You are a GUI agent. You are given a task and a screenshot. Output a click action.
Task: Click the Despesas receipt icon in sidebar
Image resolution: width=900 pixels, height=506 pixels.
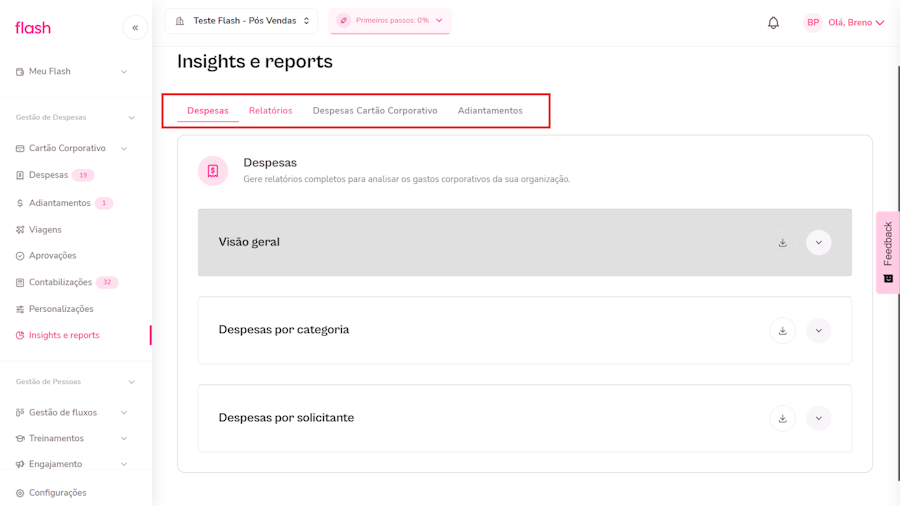(x=20, y=175)
